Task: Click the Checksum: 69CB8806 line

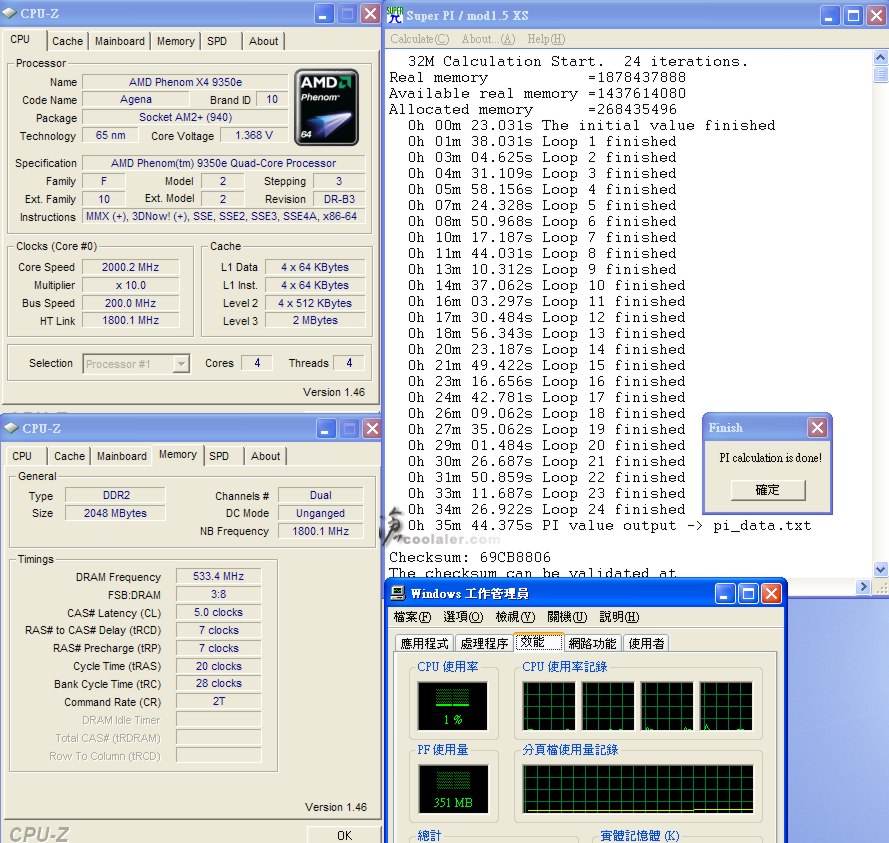Action: pos(469,557)
